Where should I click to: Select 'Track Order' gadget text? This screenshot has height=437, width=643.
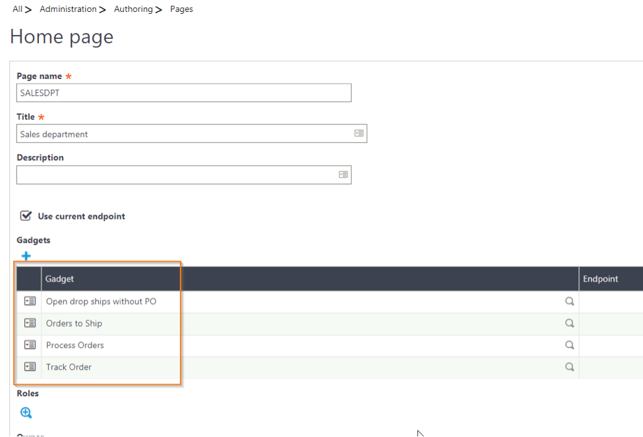point(68,366)
